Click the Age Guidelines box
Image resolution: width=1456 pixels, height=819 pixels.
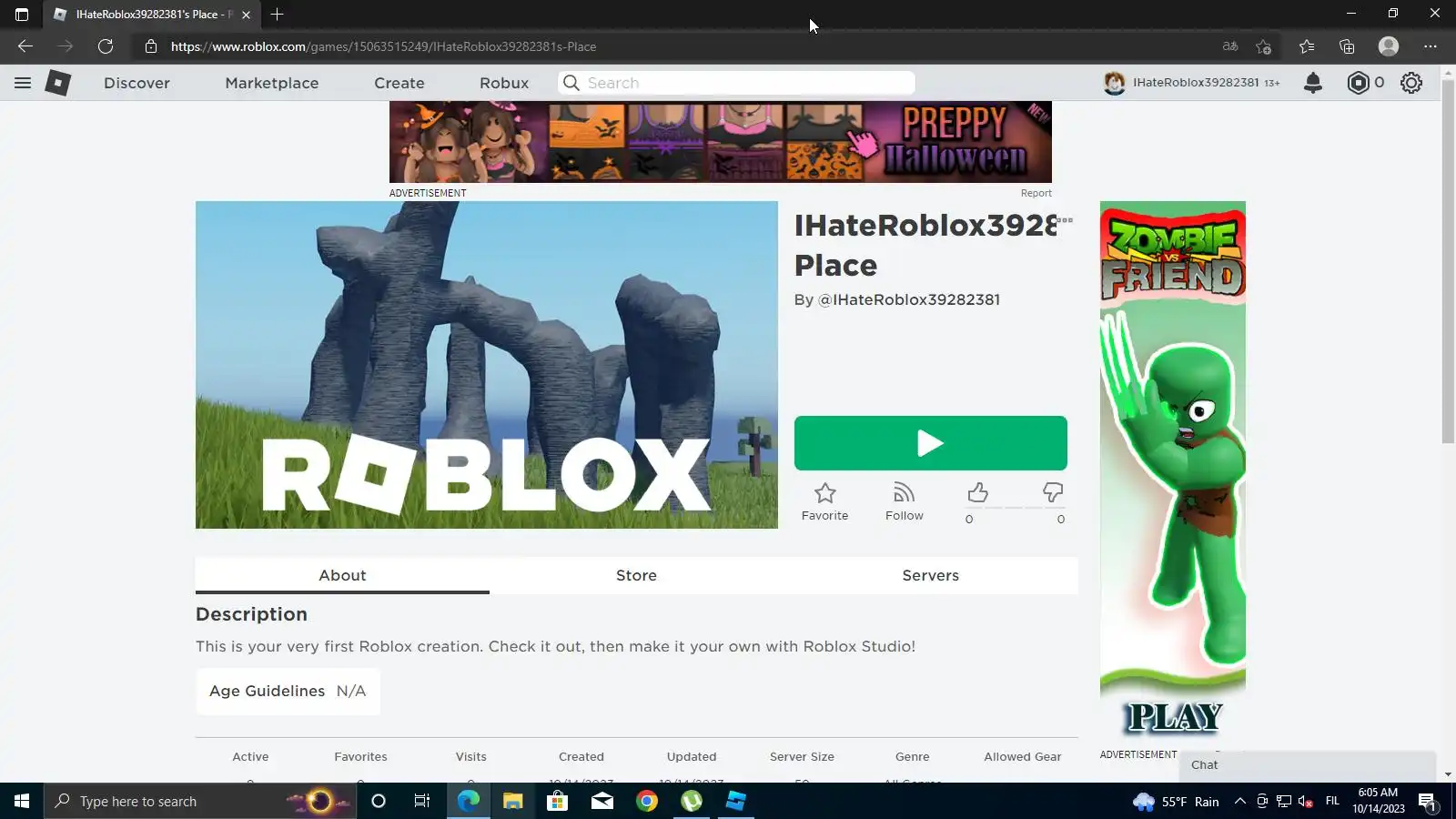point(288,691)
